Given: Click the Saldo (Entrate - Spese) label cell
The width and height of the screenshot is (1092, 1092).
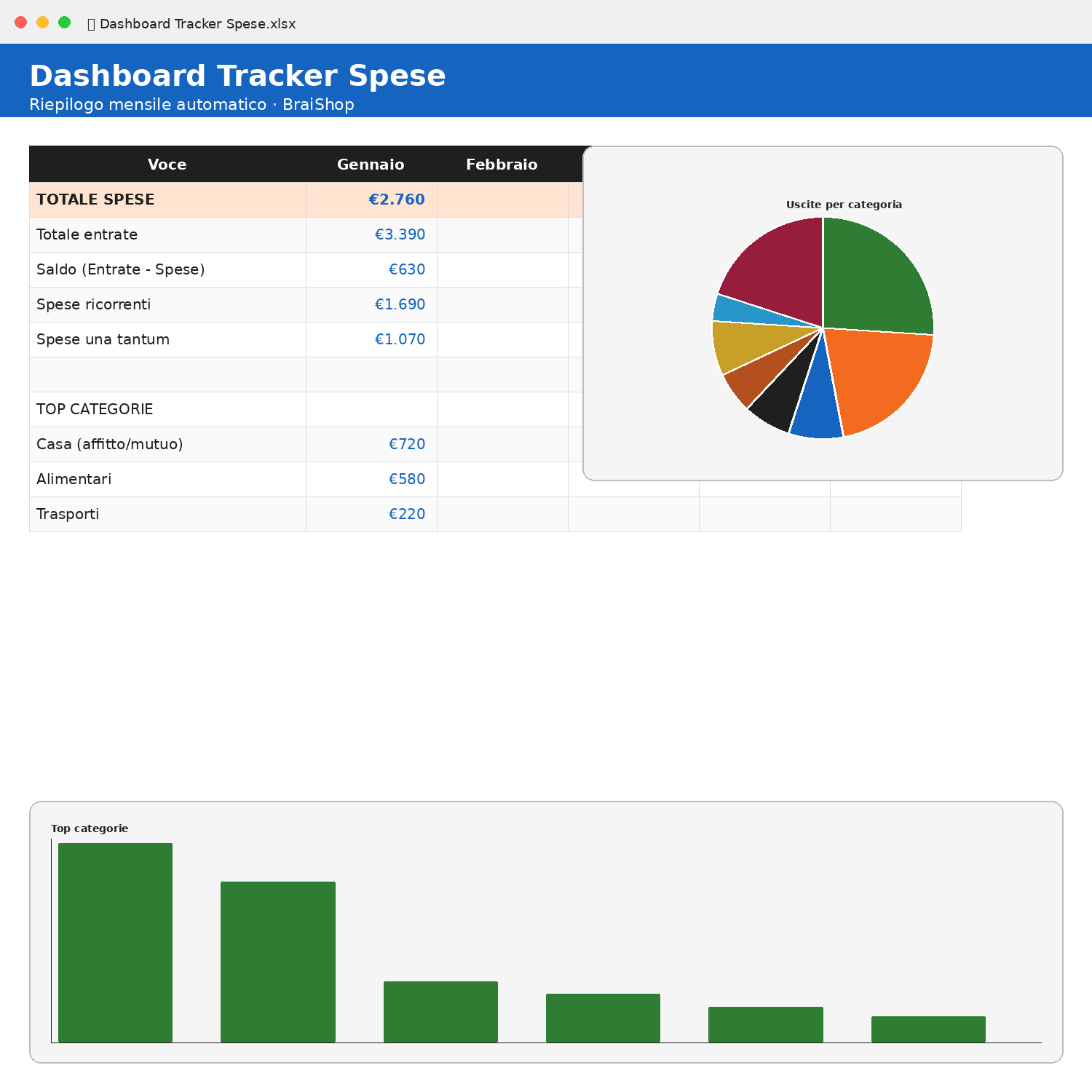Looking at the screenshot, I should pos(167,269).
